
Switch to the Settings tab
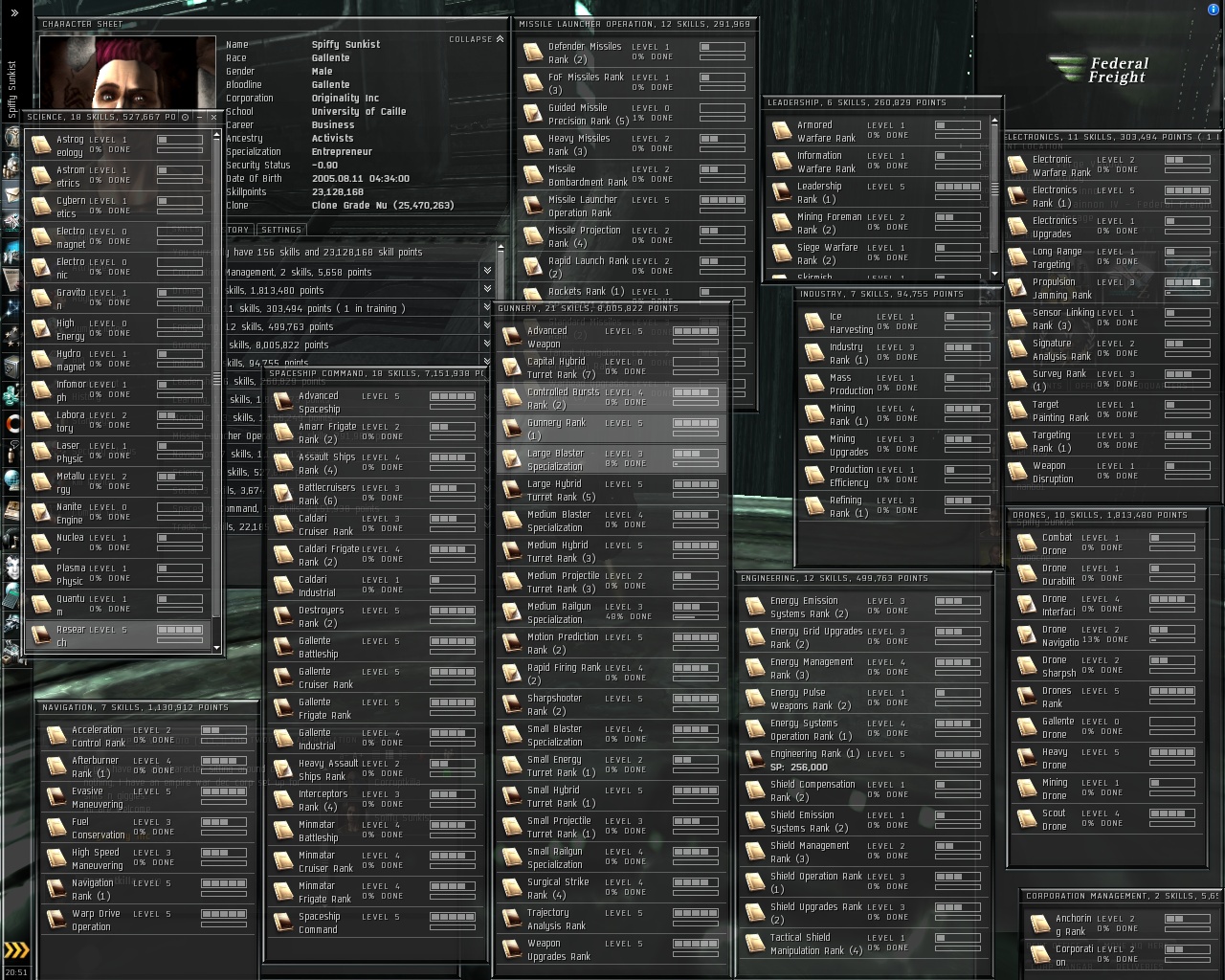[280, 230]
